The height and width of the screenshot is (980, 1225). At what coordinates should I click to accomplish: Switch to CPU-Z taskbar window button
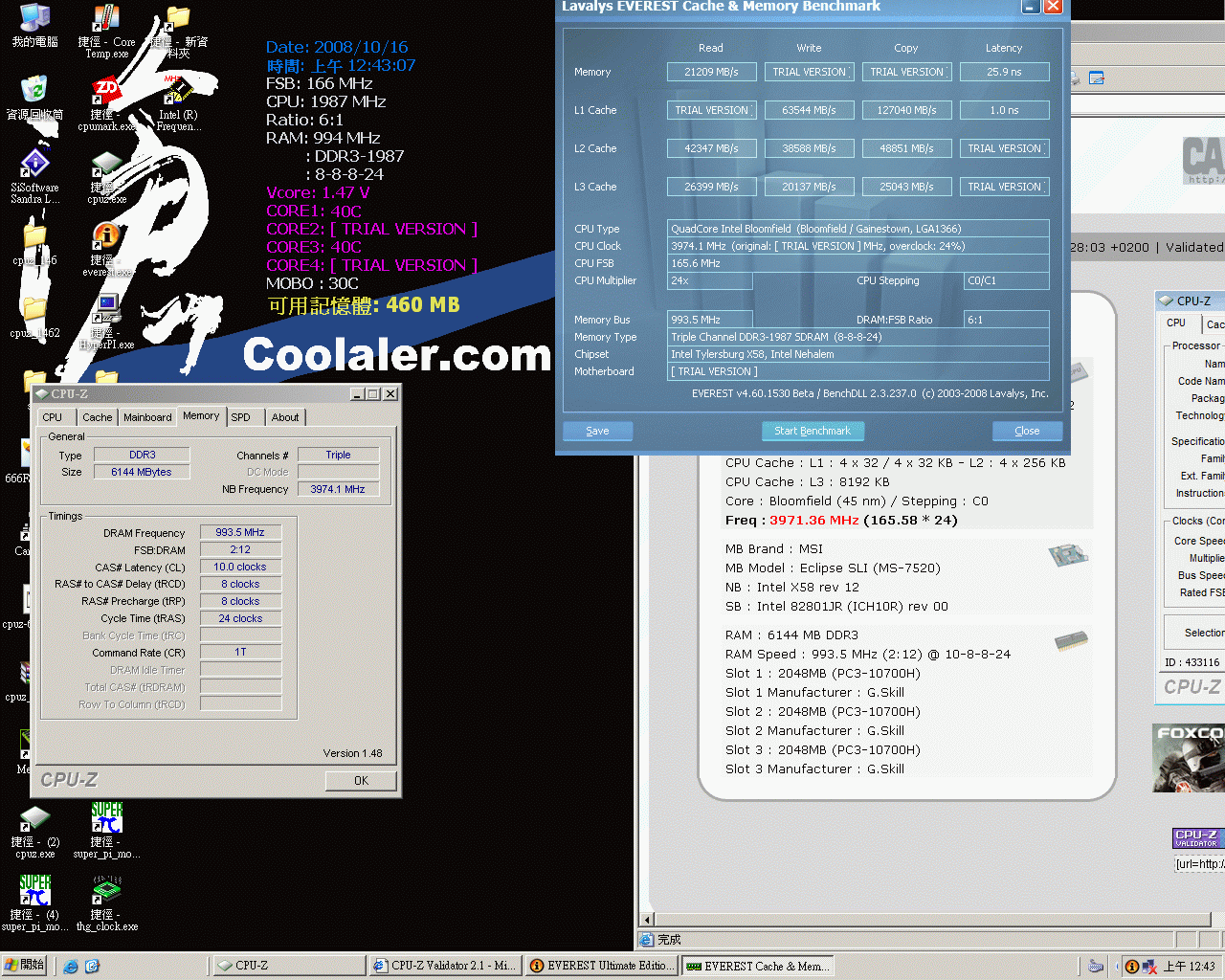click(288, 966)
